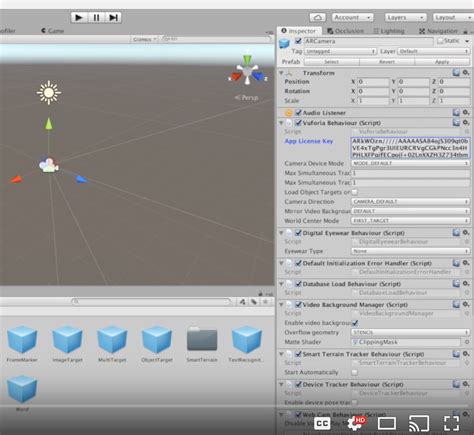Select the ImageTarget prefab
Screen dimensions: 474x435
pyautogui.click(x=67, y=344)
